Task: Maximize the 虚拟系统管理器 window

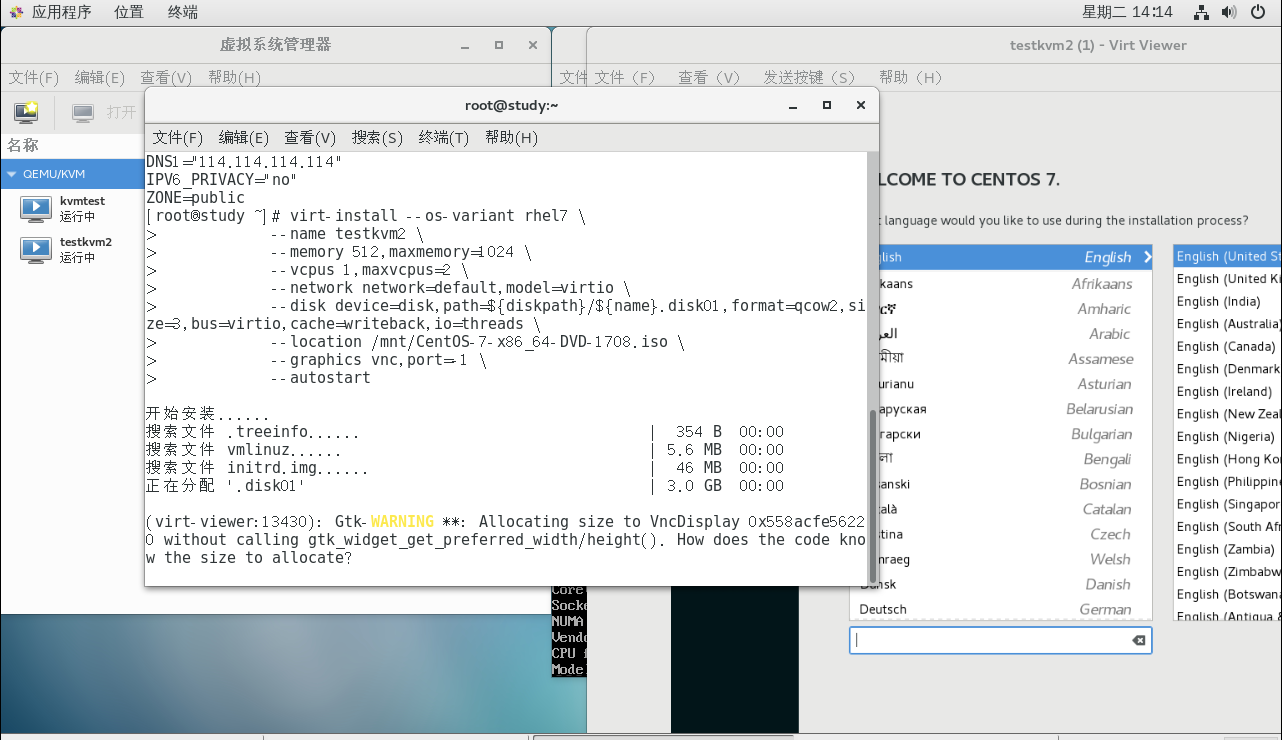Action: pos(499,45)
